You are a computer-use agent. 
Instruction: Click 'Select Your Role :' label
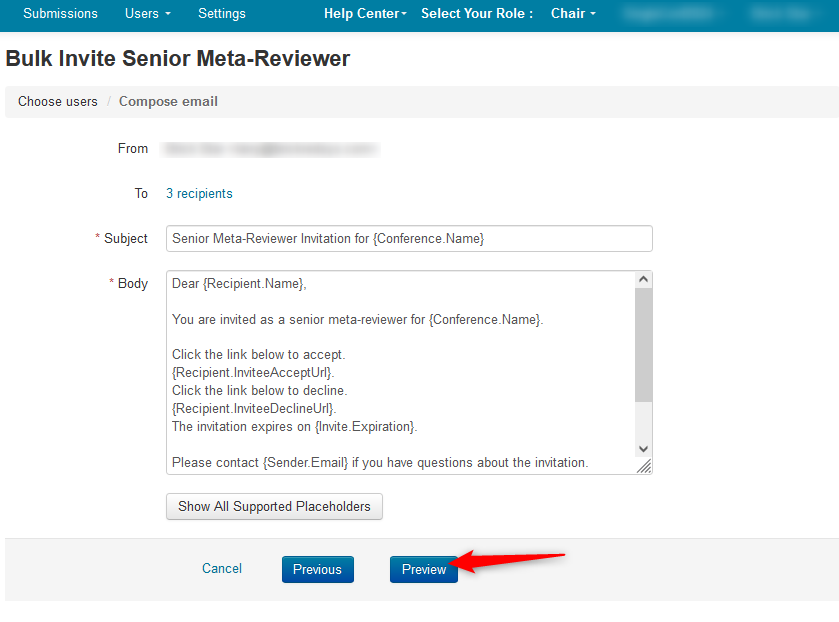tap(477, 13)
